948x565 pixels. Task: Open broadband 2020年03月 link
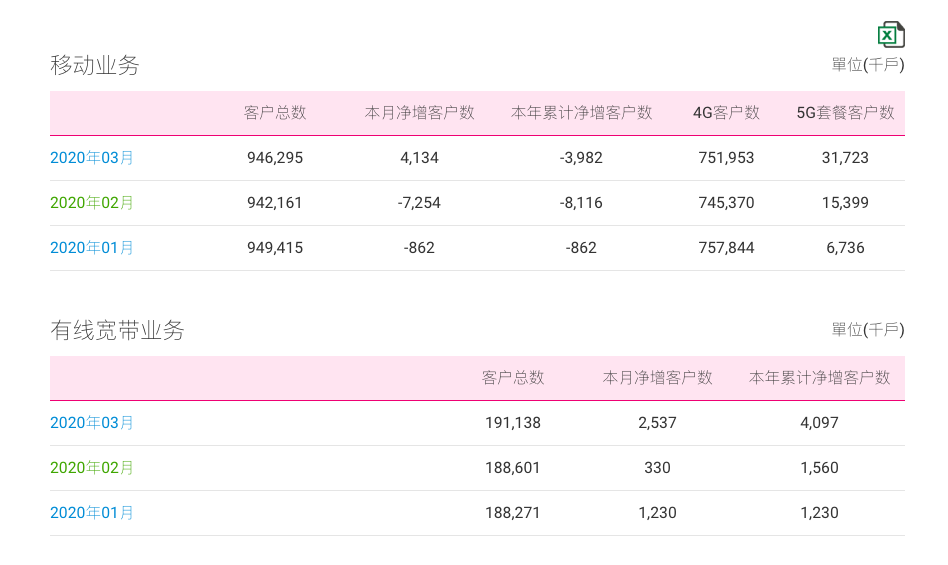coord(92,422)
